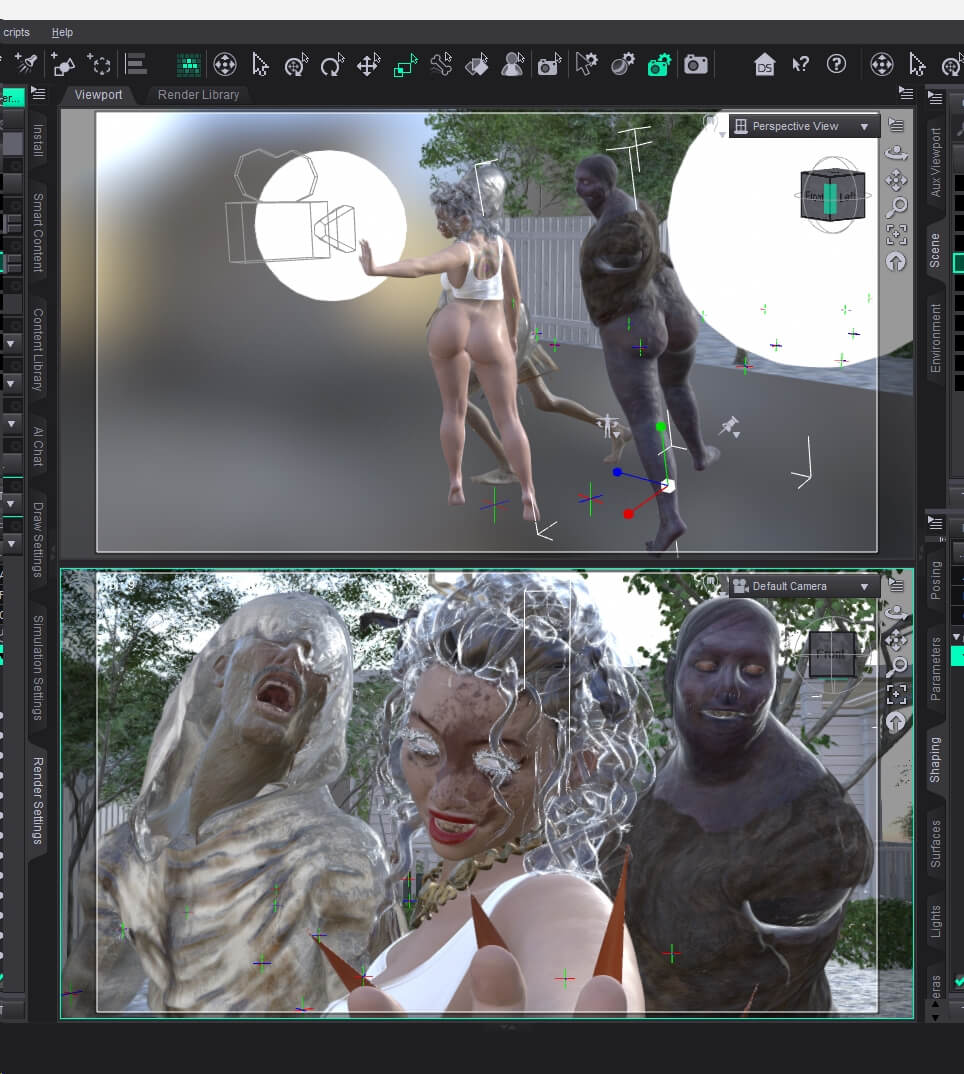Viewport: 964px width, 1074px height.
Task: Open the Lights side tab
Action: [935, 921]
